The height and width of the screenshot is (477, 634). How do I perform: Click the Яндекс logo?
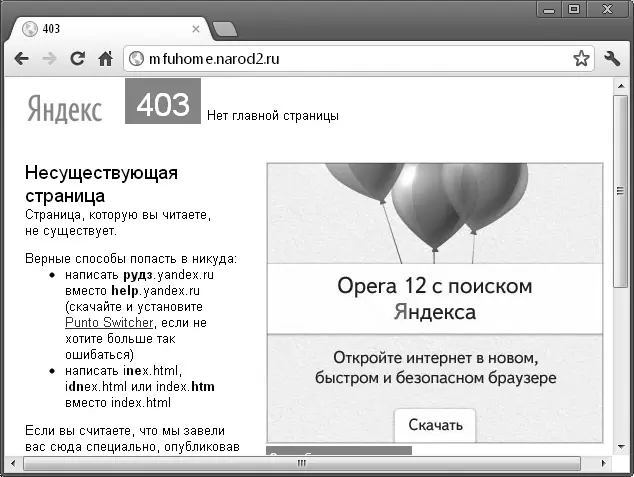[x=64, y=108]
